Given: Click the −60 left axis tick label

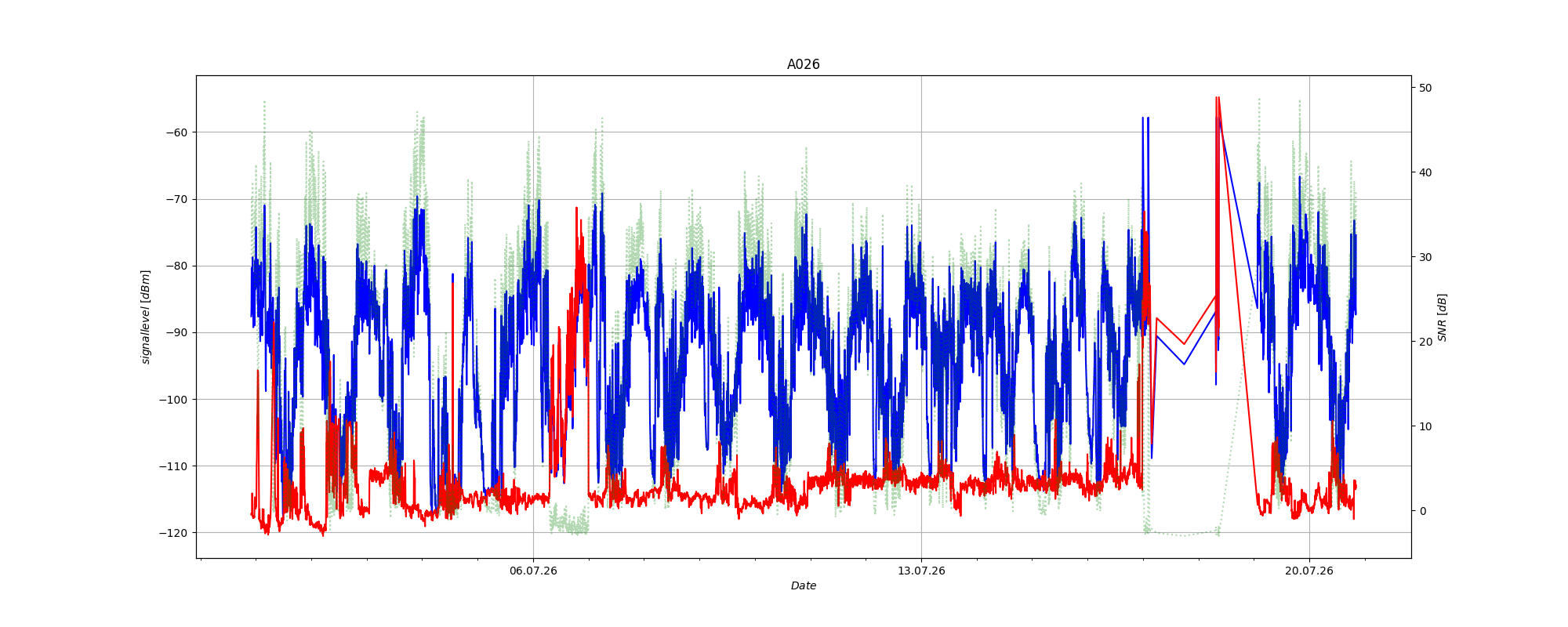Looking at the screenshot, I should click(176, 132).
